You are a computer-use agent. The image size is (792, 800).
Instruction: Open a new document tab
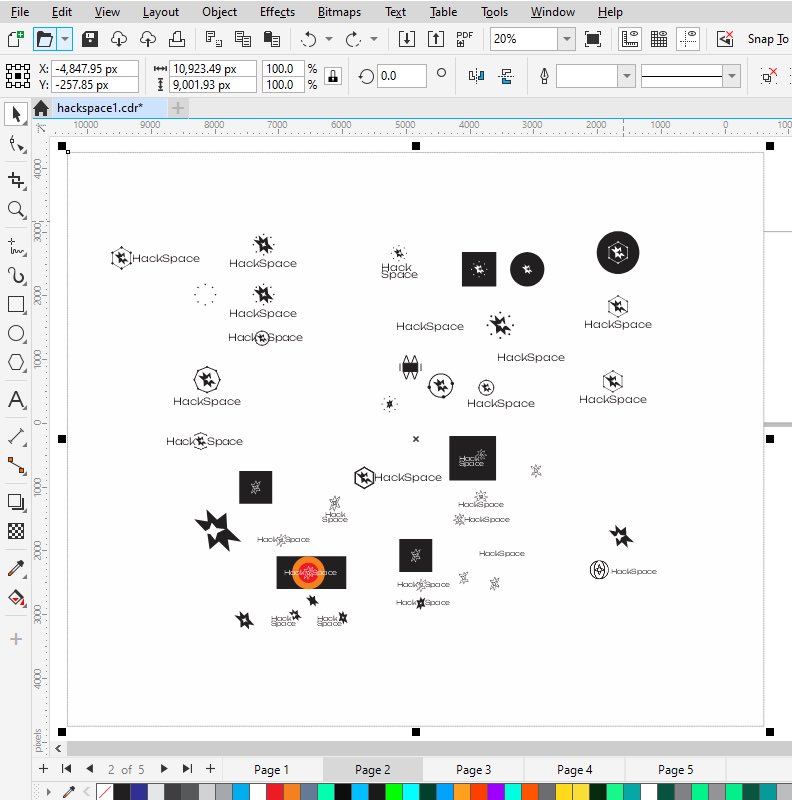coord(178,108)
